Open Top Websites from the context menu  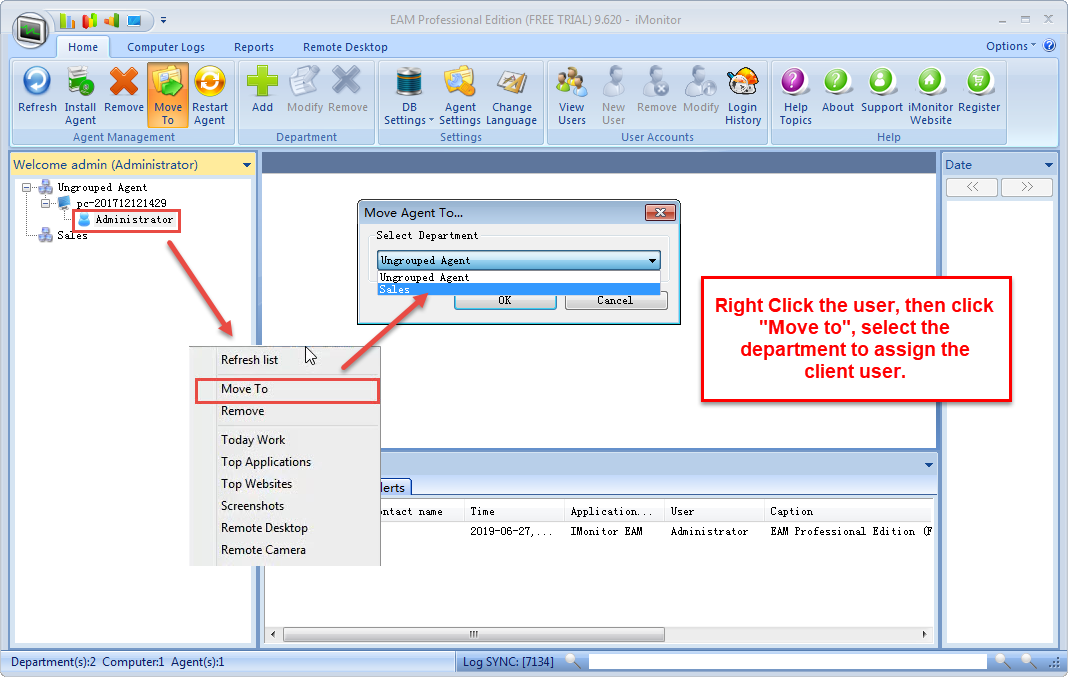tap(256, 484)
